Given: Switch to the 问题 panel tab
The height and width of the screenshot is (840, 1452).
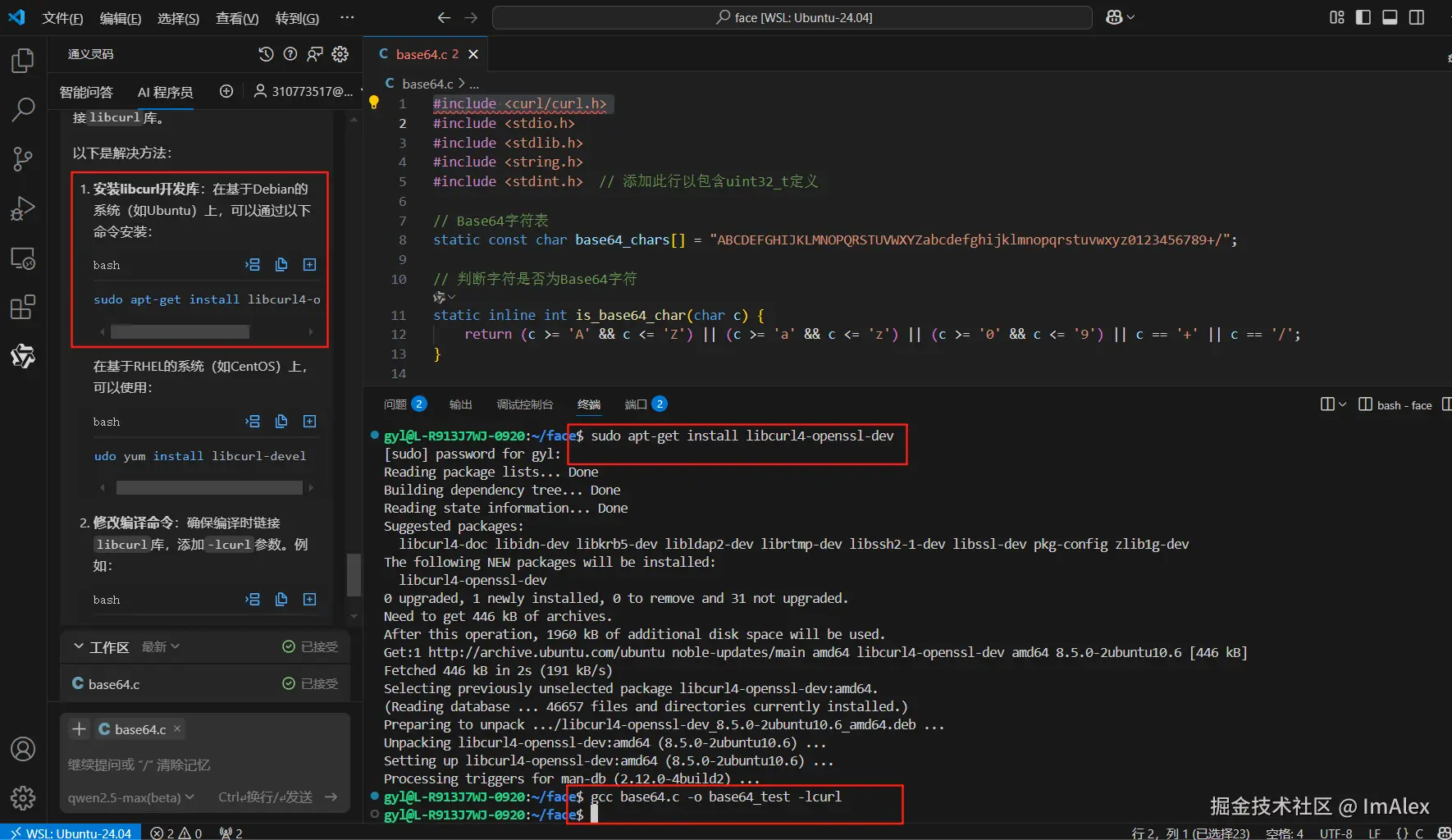Looking at the screenshot, I should [404, 404].
